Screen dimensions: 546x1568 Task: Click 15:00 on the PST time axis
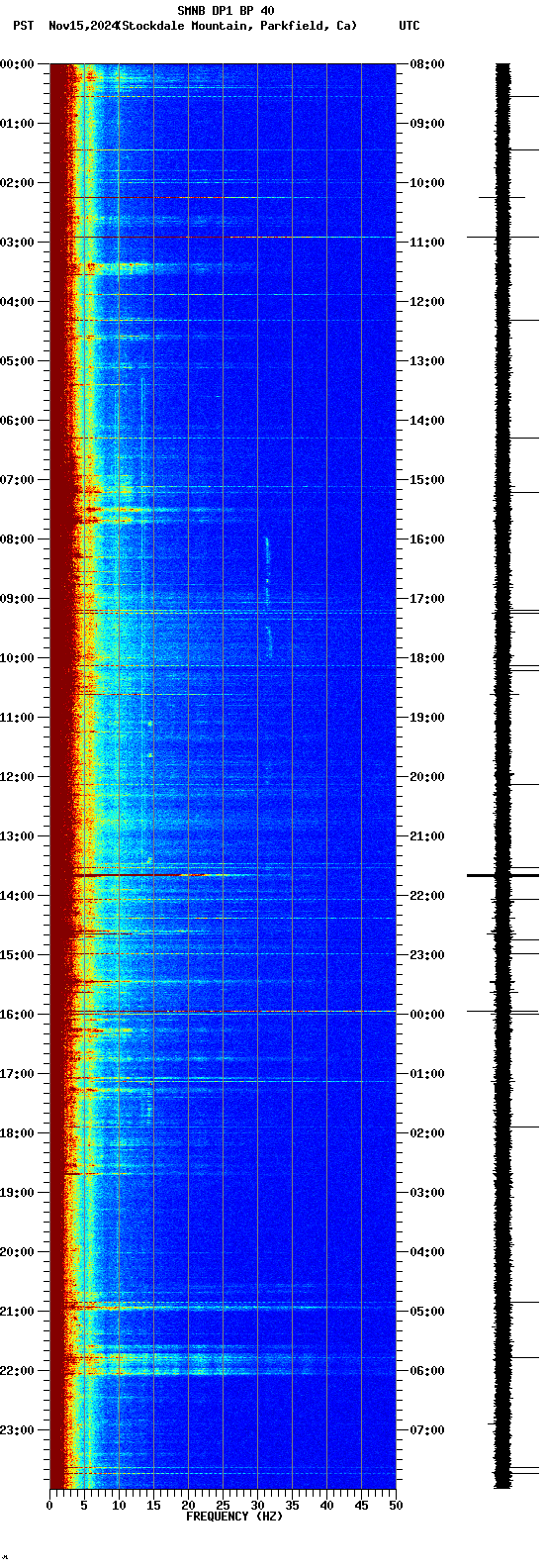(17, 955)
